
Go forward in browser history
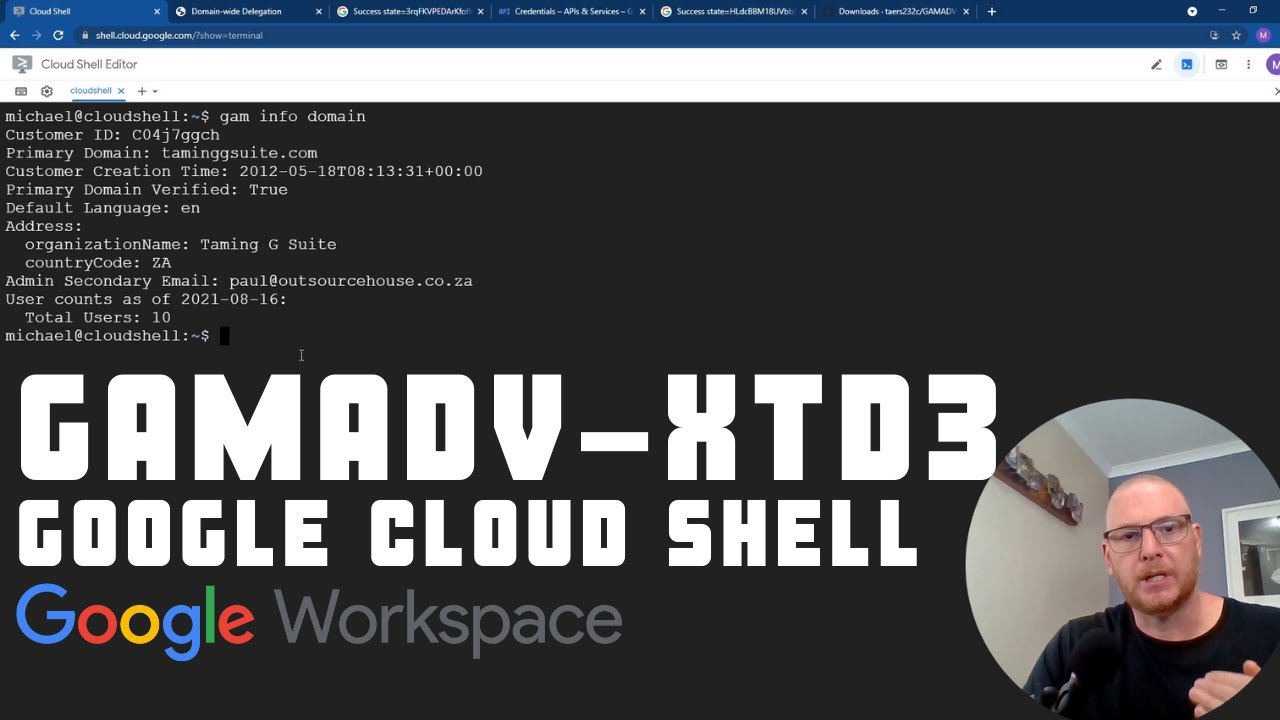coord(36,35)
